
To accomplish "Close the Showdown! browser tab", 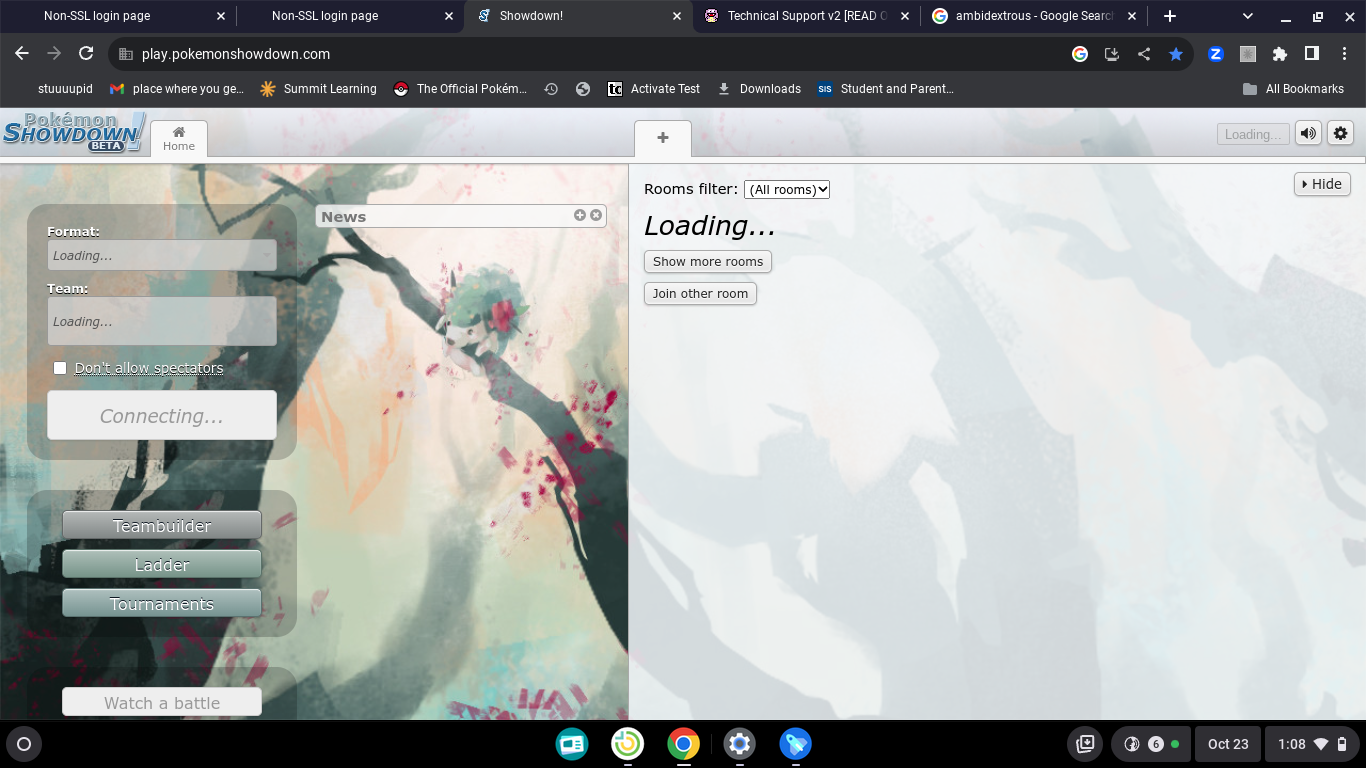I will pos(677,16).
